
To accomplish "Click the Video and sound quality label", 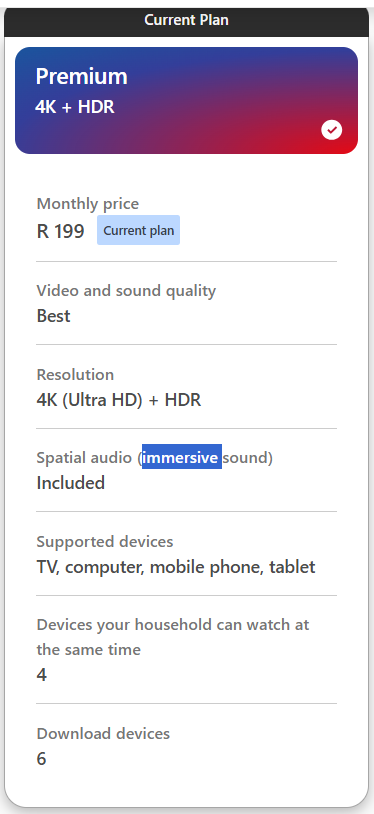I will 126,291.
